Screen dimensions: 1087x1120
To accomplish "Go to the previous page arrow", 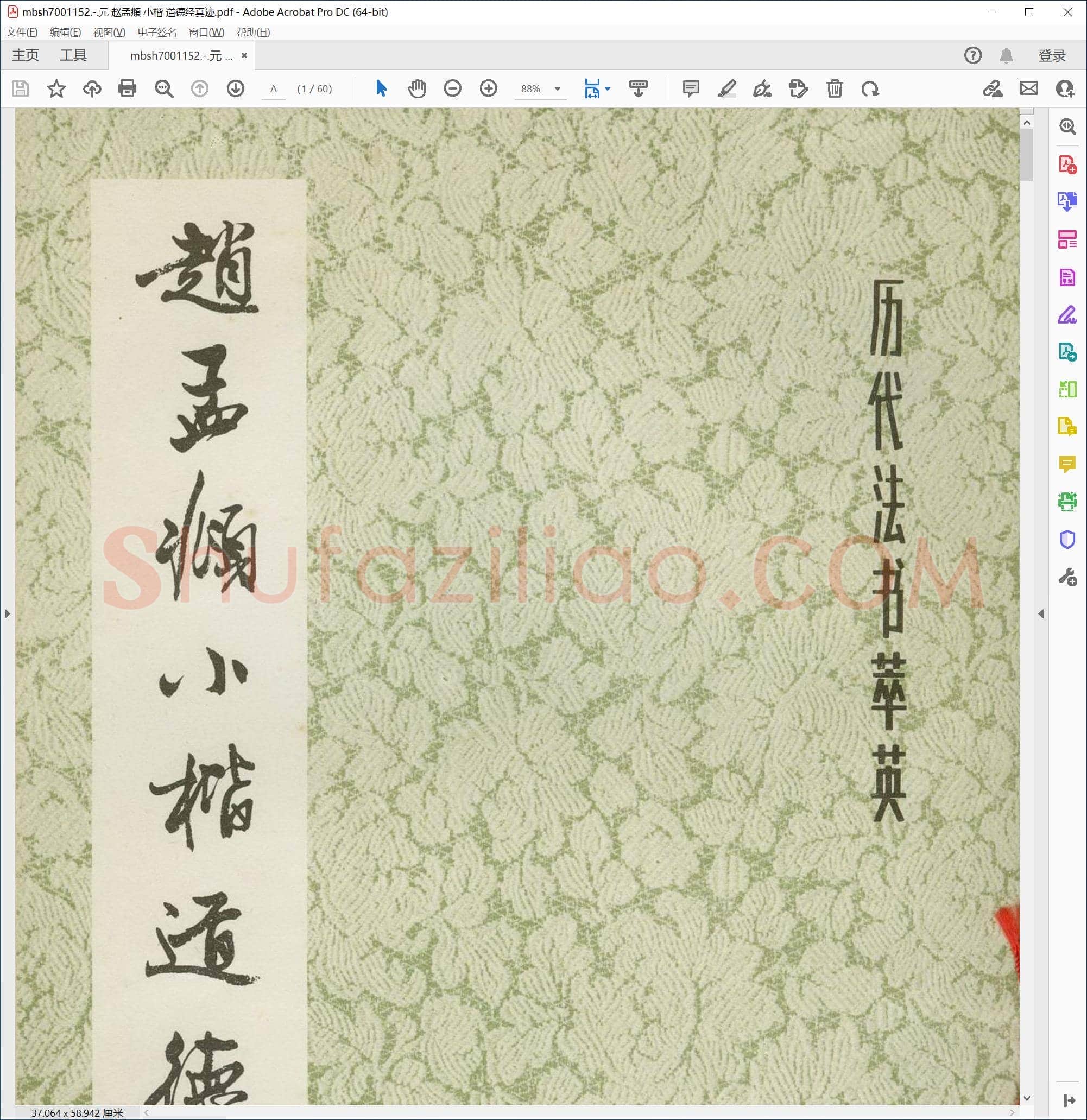I will pos(199,88).
